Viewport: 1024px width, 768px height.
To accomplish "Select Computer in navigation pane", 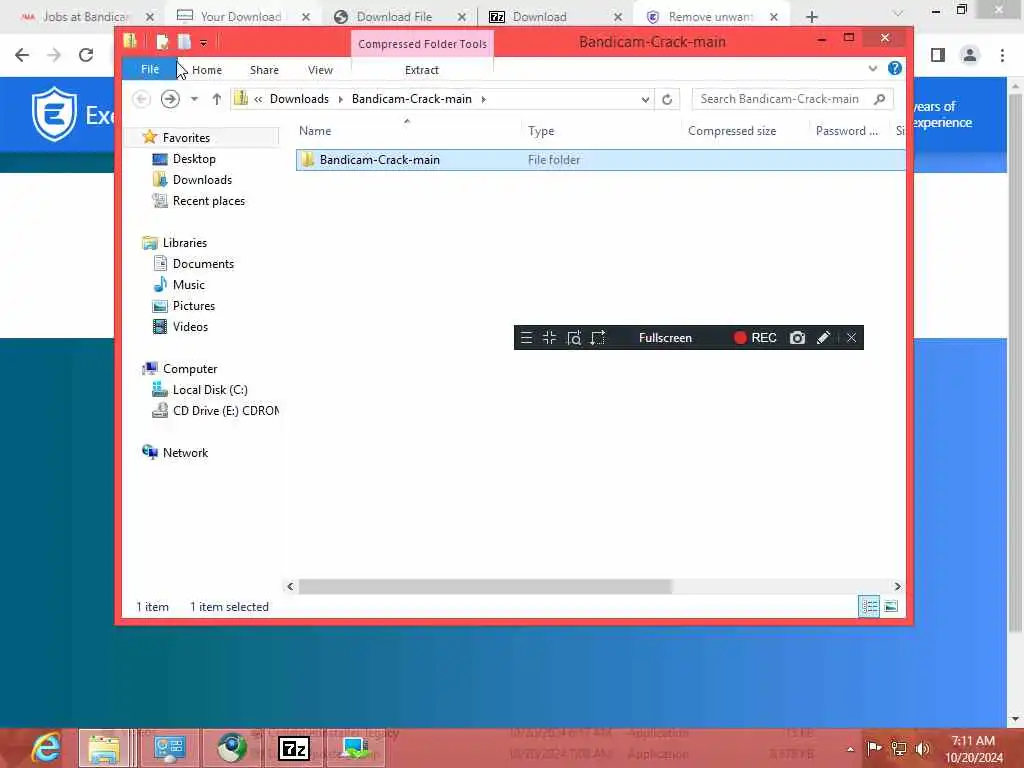I will [x=190, y=369].
